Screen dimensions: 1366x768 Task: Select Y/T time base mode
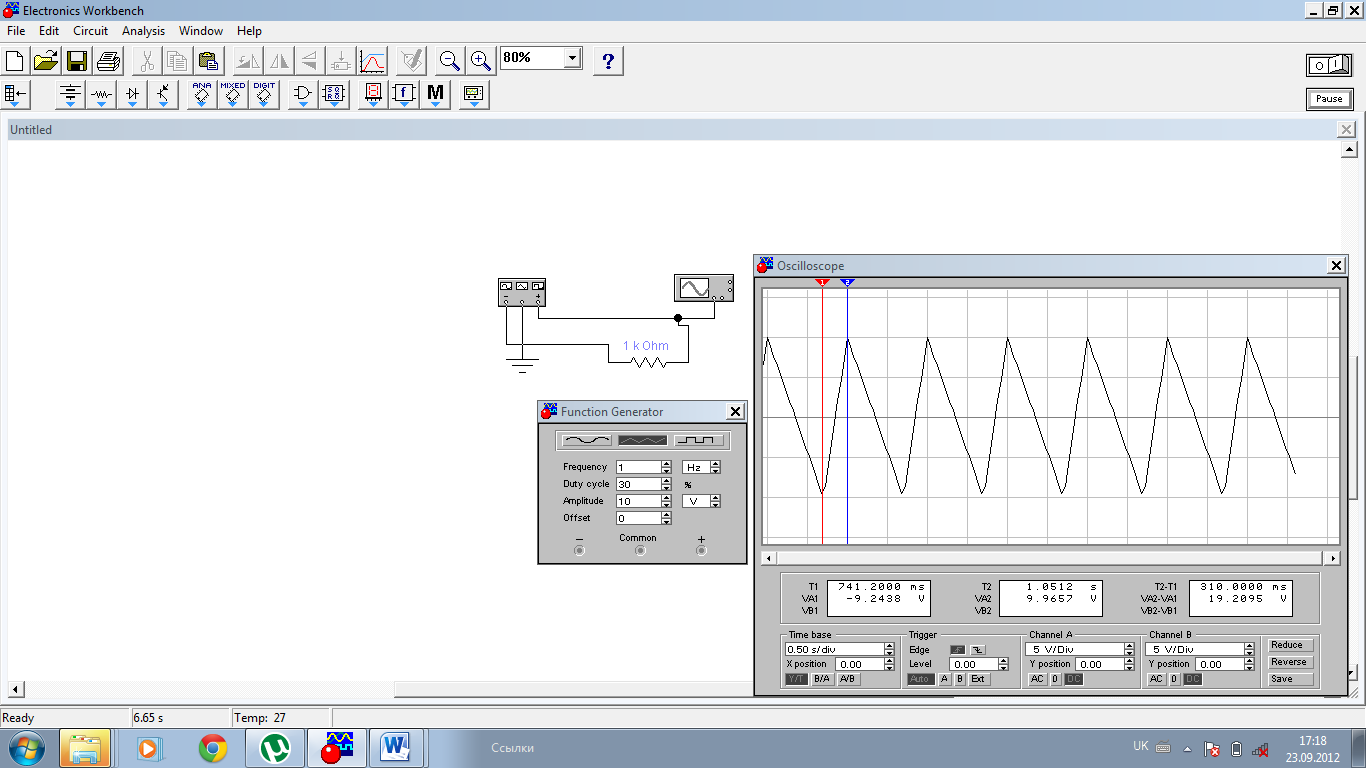coord(796,679)
